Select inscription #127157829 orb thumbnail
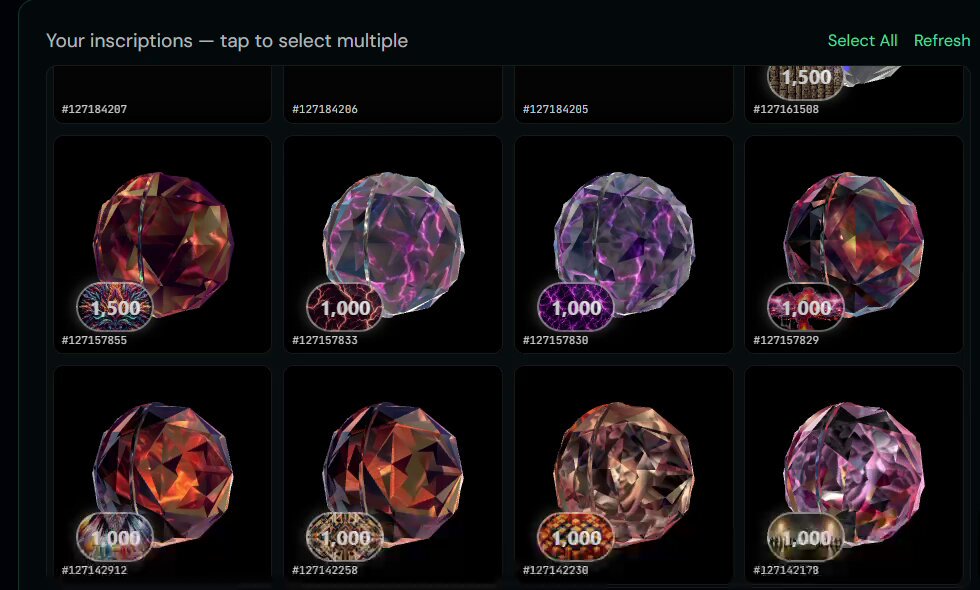Screen dimensions: 980x590 click(854, 244)
